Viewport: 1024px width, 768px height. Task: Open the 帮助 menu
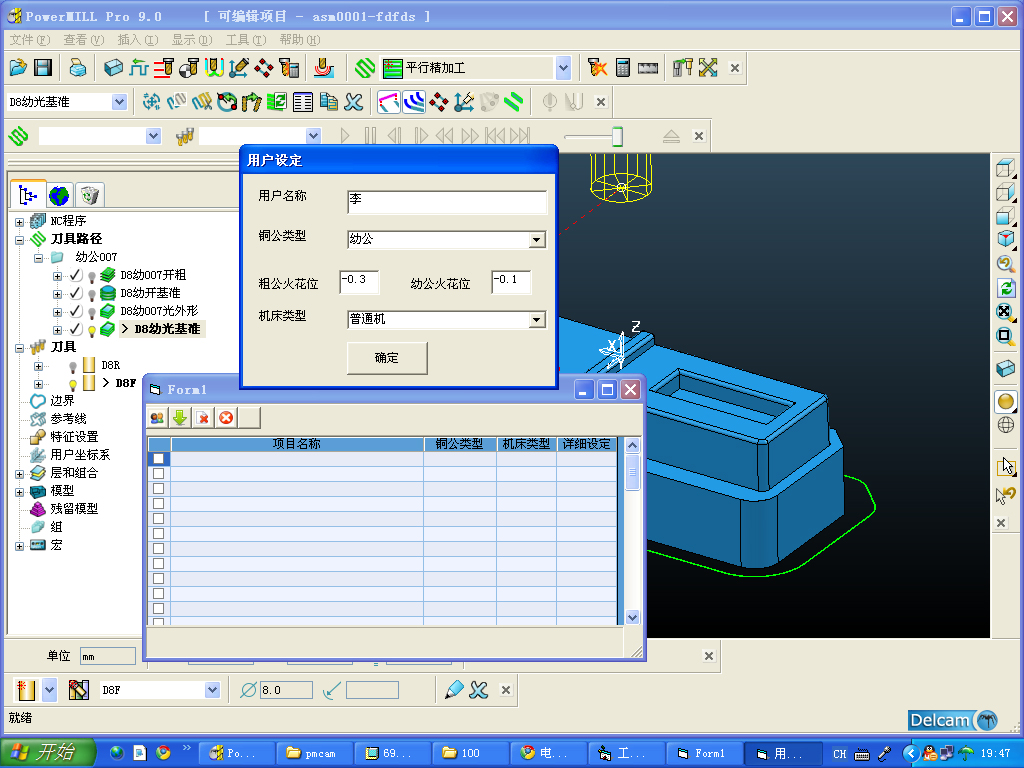(300, 40)
